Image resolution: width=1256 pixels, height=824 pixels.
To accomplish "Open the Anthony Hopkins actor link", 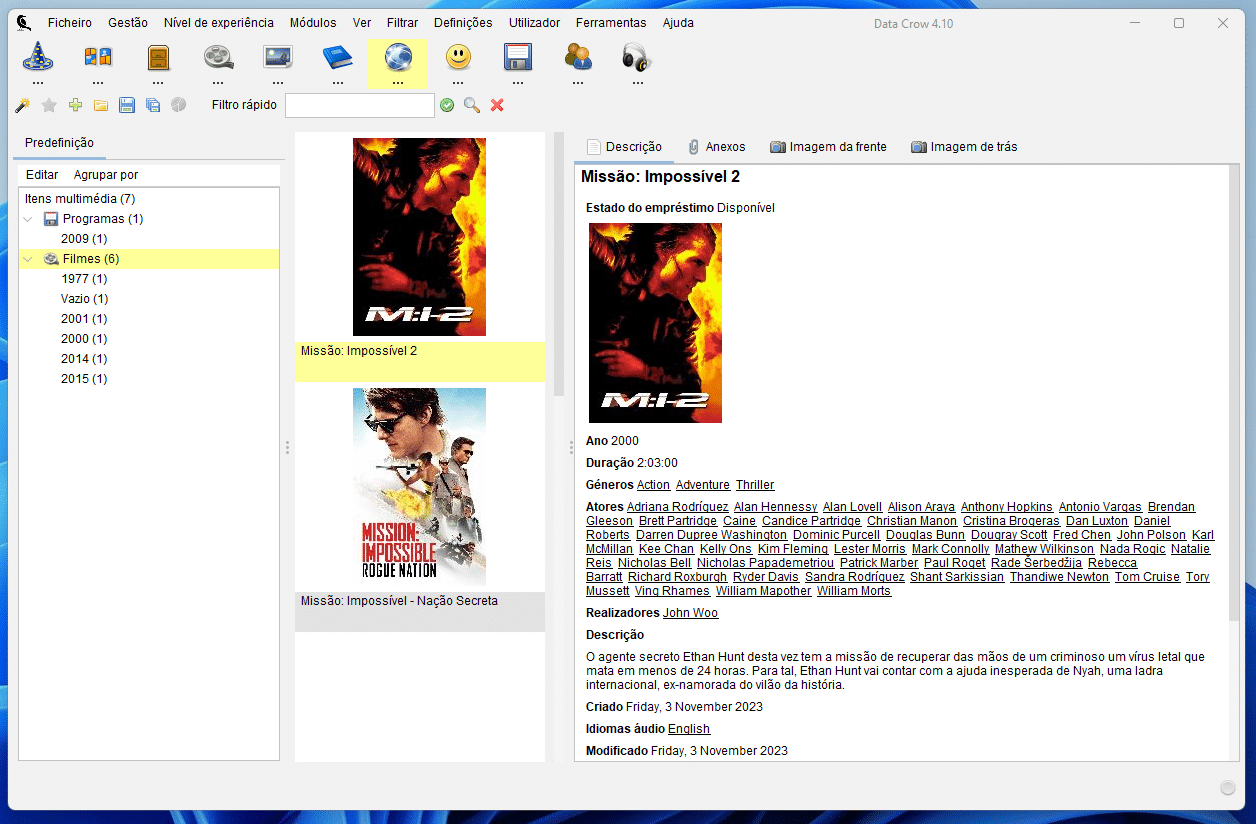I will [1007, 507].
